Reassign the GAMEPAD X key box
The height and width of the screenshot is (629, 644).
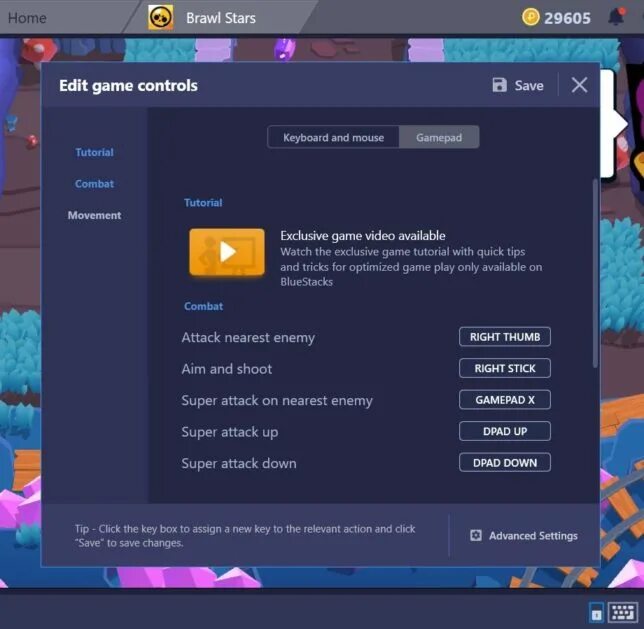(505, 400)
